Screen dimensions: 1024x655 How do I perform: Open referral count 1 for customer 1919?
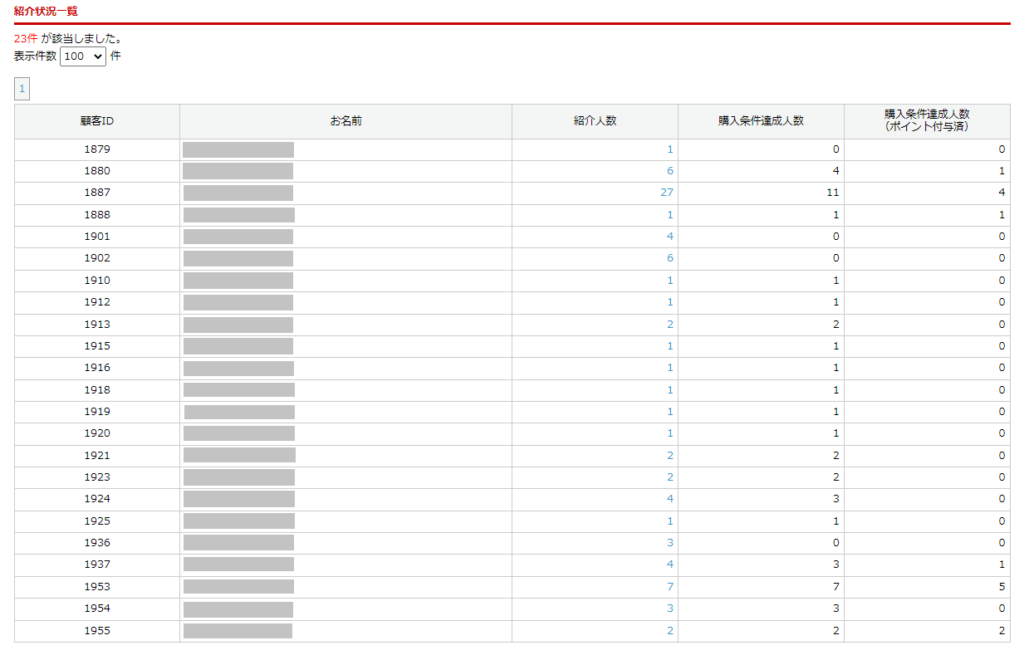669,411
